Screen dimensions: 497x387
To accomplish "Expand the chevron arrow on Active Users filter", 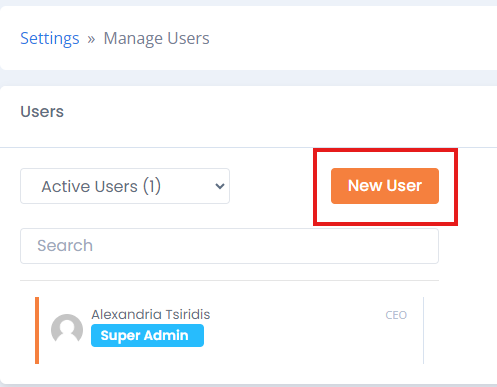I will 220,186.
